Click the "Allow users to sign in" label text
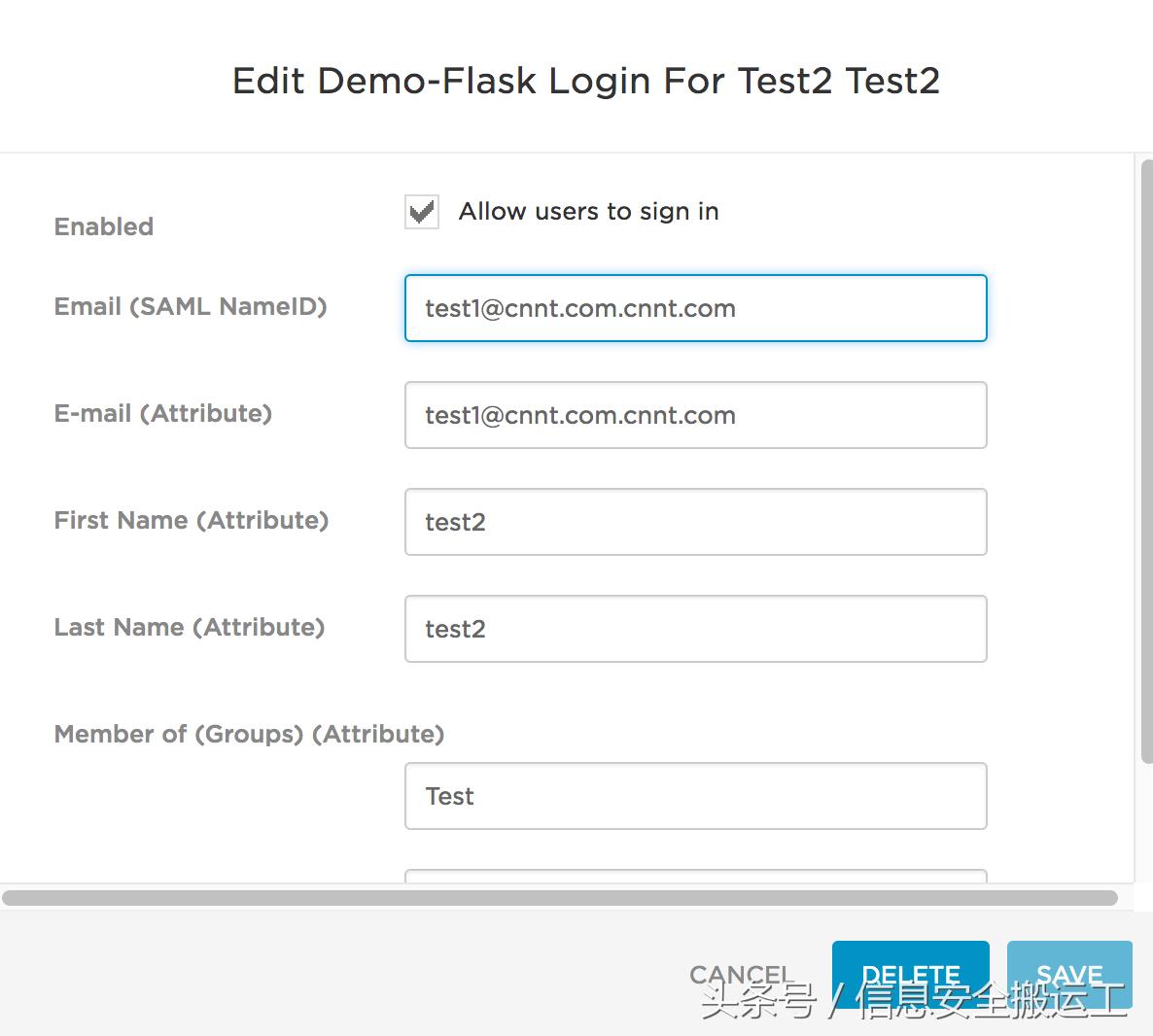Screen dimensions: 1153x1036 pyautogui.click(x=588, y=212)
